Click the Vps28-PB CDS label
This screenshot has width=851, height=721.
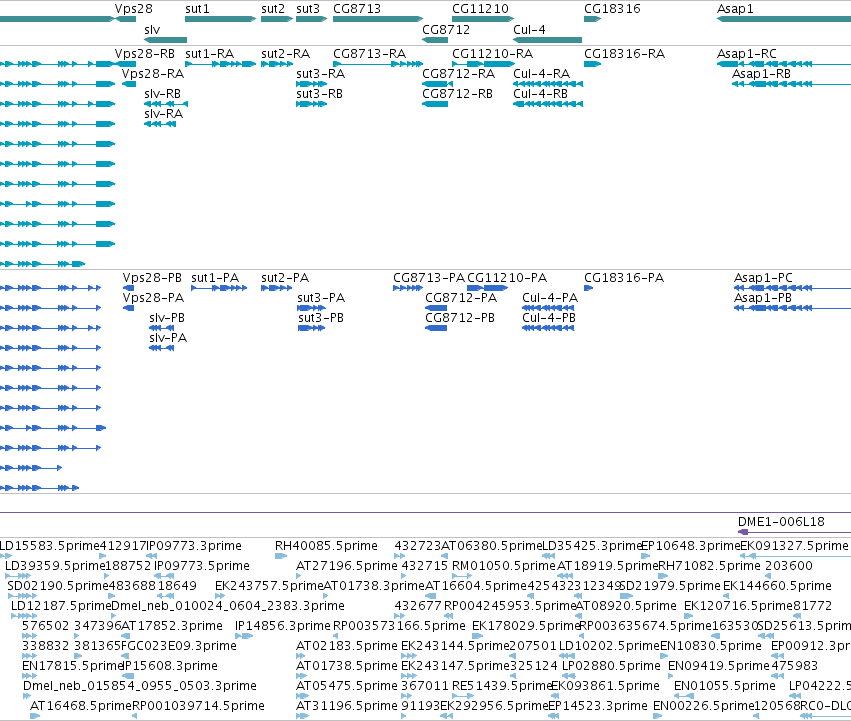pos(152,278)
